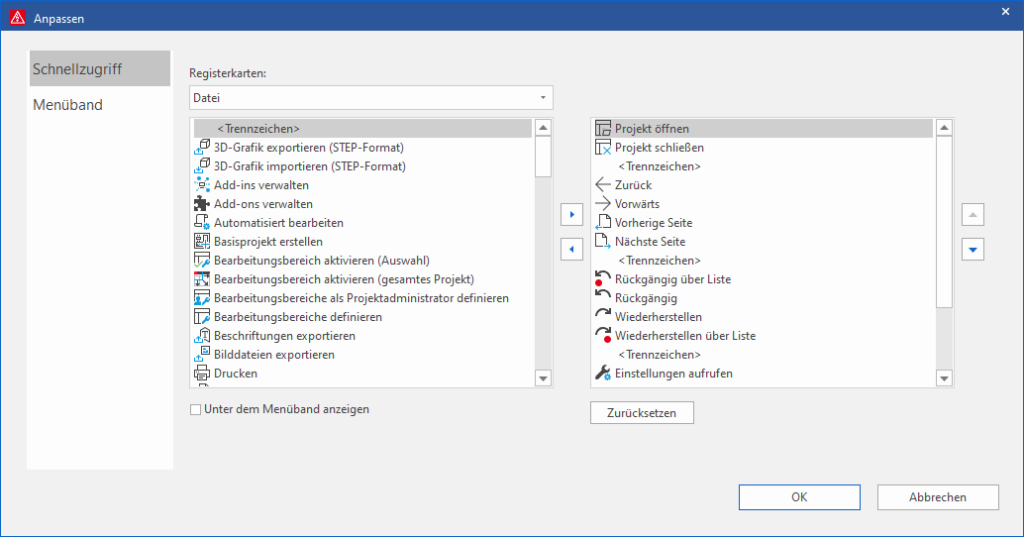Select the Wiederherstellen redo icon
1024x537 pixels.
pyautogui.click(x=602, y=317)
